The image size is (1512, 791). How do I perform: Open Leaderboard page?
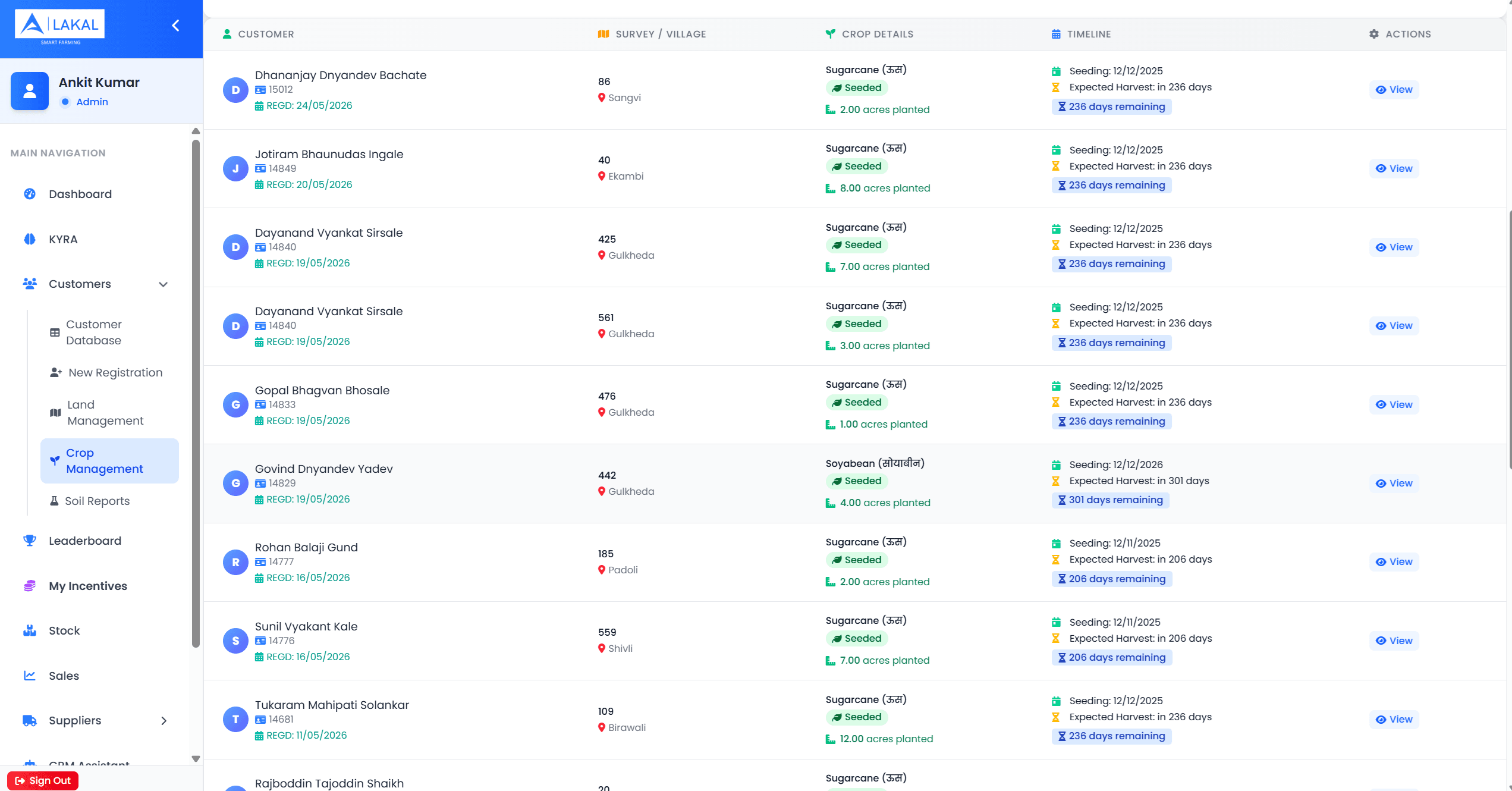85,541
